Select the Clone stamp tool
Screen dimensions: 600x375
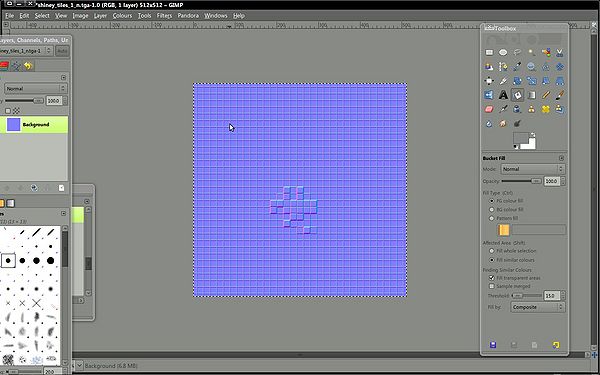pos(532,109)
